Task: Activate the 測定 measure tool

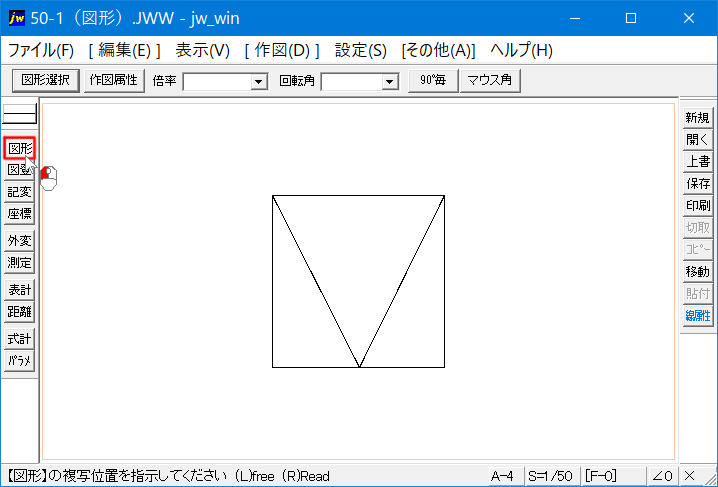Action: point(20,263)
